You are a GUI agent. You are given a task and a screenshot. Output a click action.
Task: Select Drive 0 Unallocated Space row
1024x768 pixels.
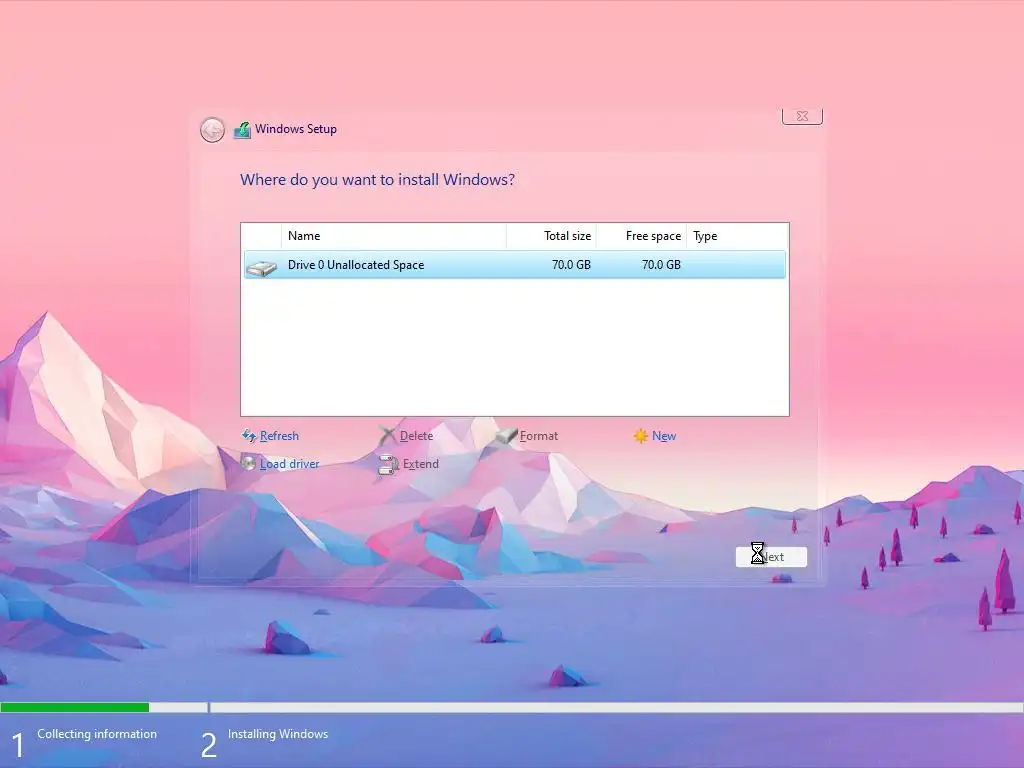[515, 264]
